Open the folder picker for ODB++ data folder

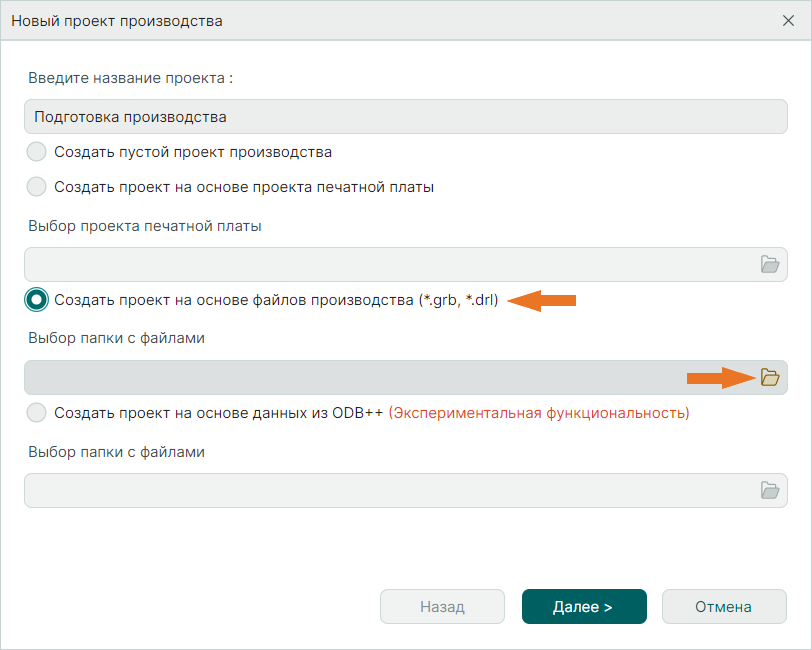tap(769, 488)
